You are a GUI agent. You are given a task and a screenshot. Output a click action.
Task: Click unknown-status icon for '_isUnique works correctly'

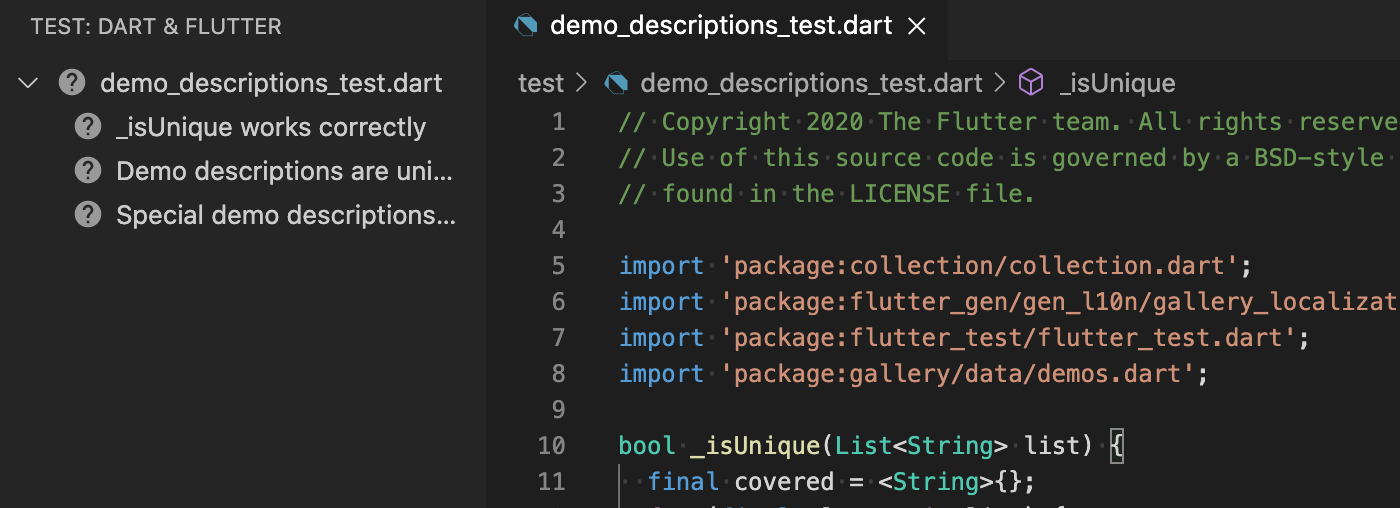coord(88,127)
